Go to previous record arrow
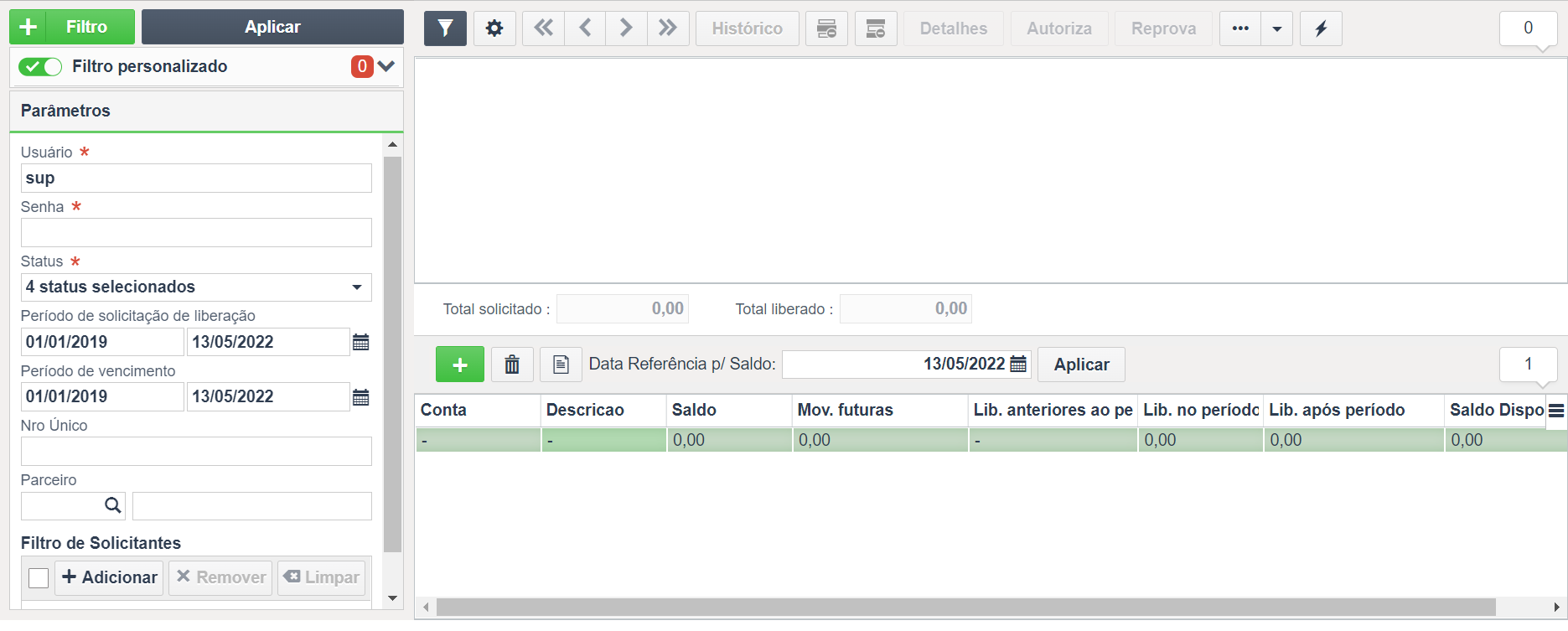The height and width of the screenshot is (631, 1568). pos(585,28)
